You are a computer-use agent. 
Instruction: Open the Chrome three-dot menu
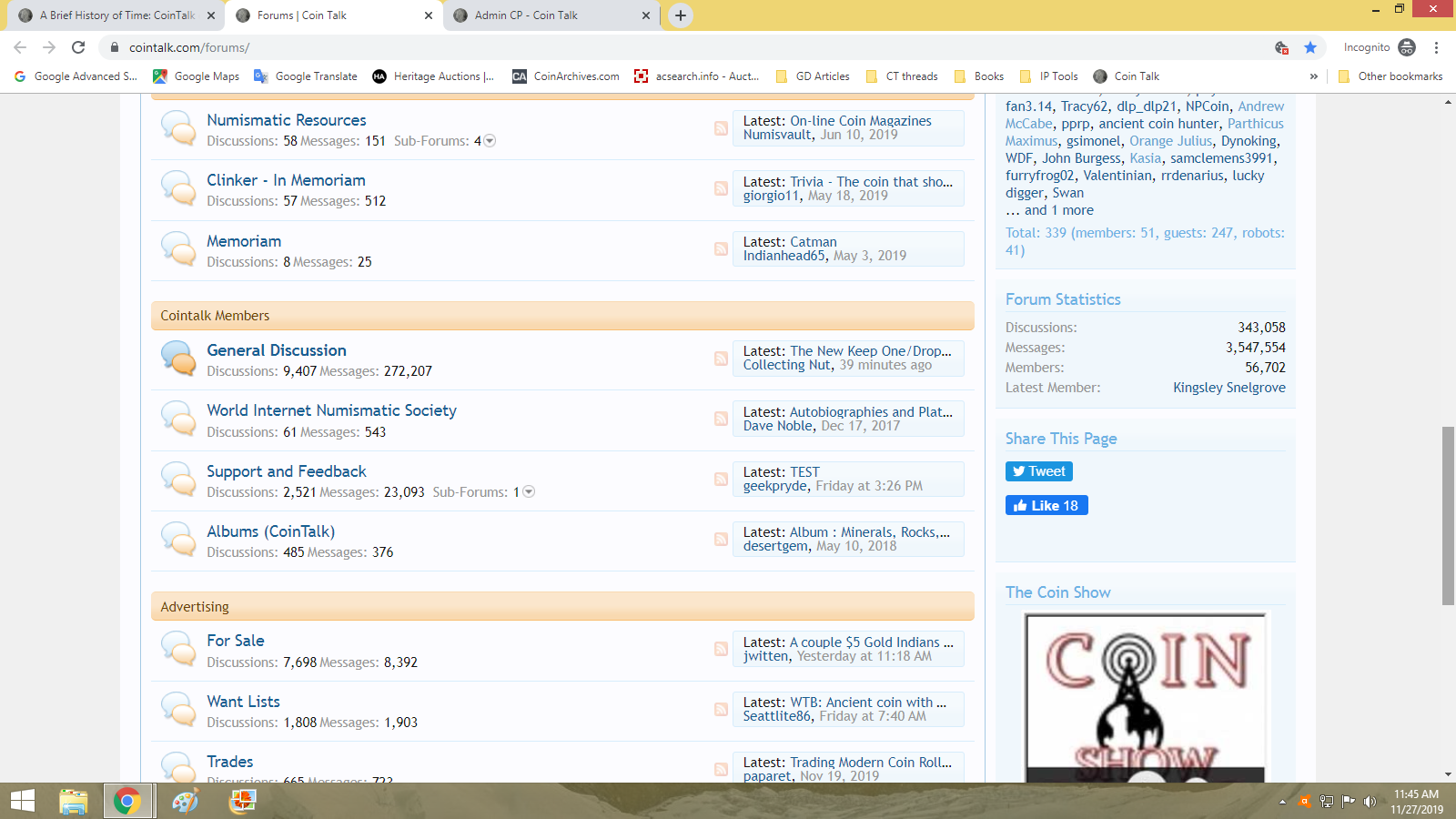click(1436, 47)
